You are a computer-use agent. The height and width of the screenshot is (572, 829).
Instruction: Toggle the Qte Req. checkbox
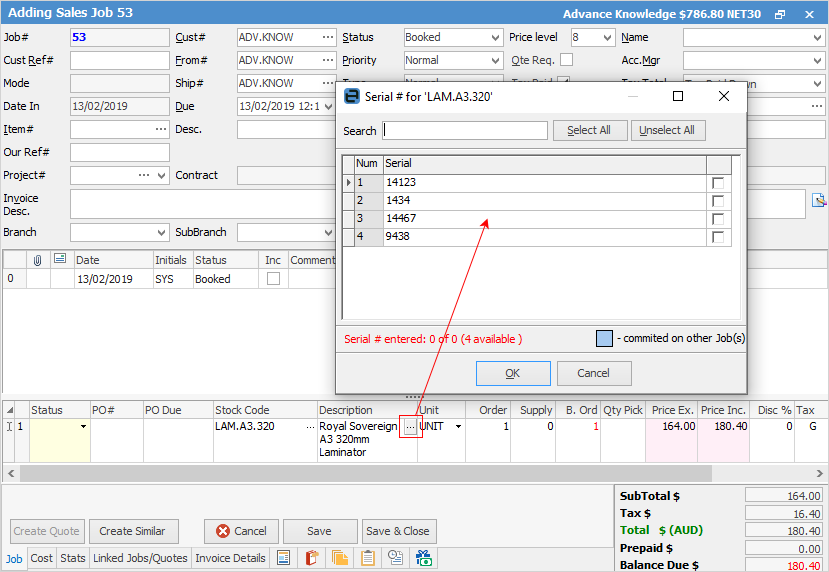pyautogui.click(x=566, y=60)
